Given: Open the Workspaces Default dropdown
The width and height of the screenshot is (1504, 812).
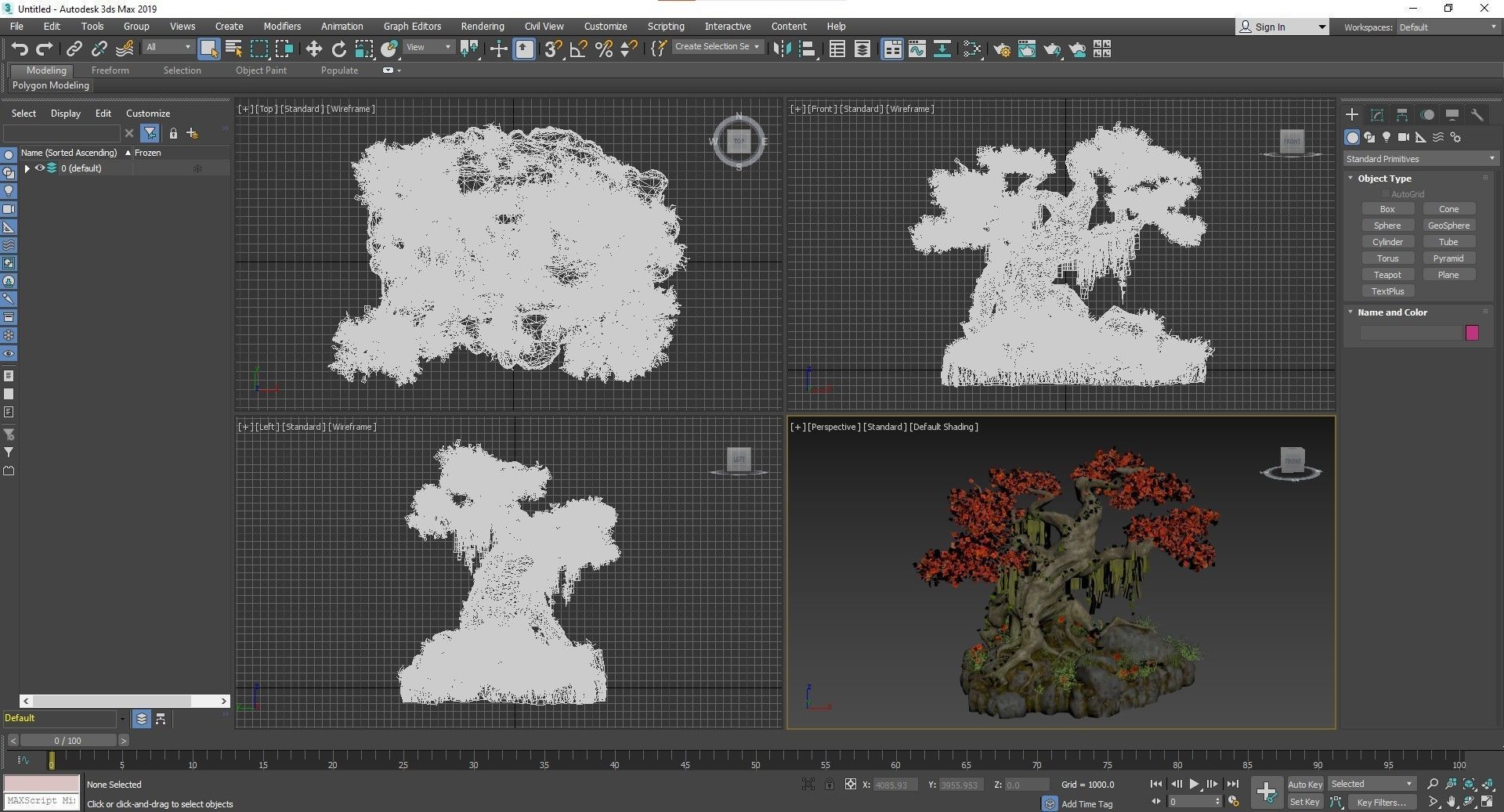Looking at the screenshot, I should tap(1448, 27).
